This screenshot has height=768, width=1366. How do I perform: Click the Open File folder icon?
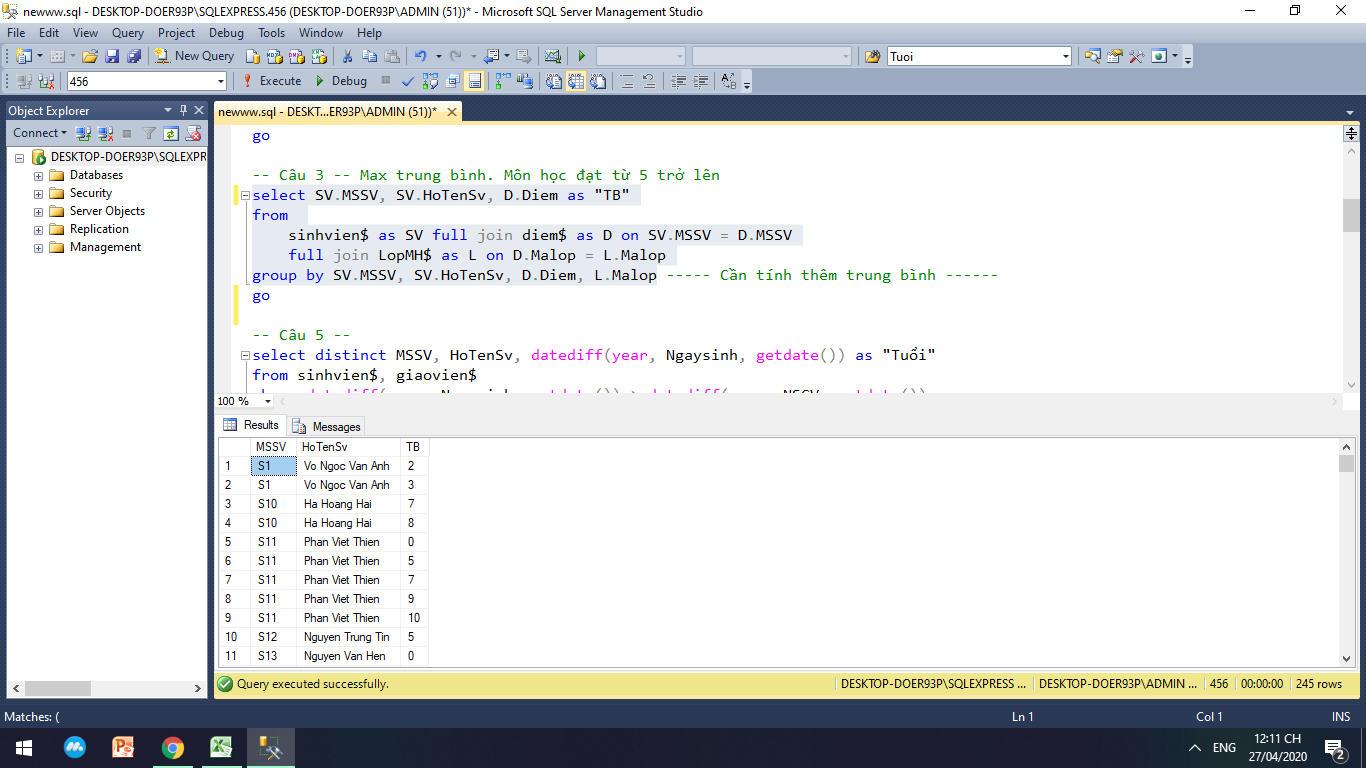pos(90,56)
